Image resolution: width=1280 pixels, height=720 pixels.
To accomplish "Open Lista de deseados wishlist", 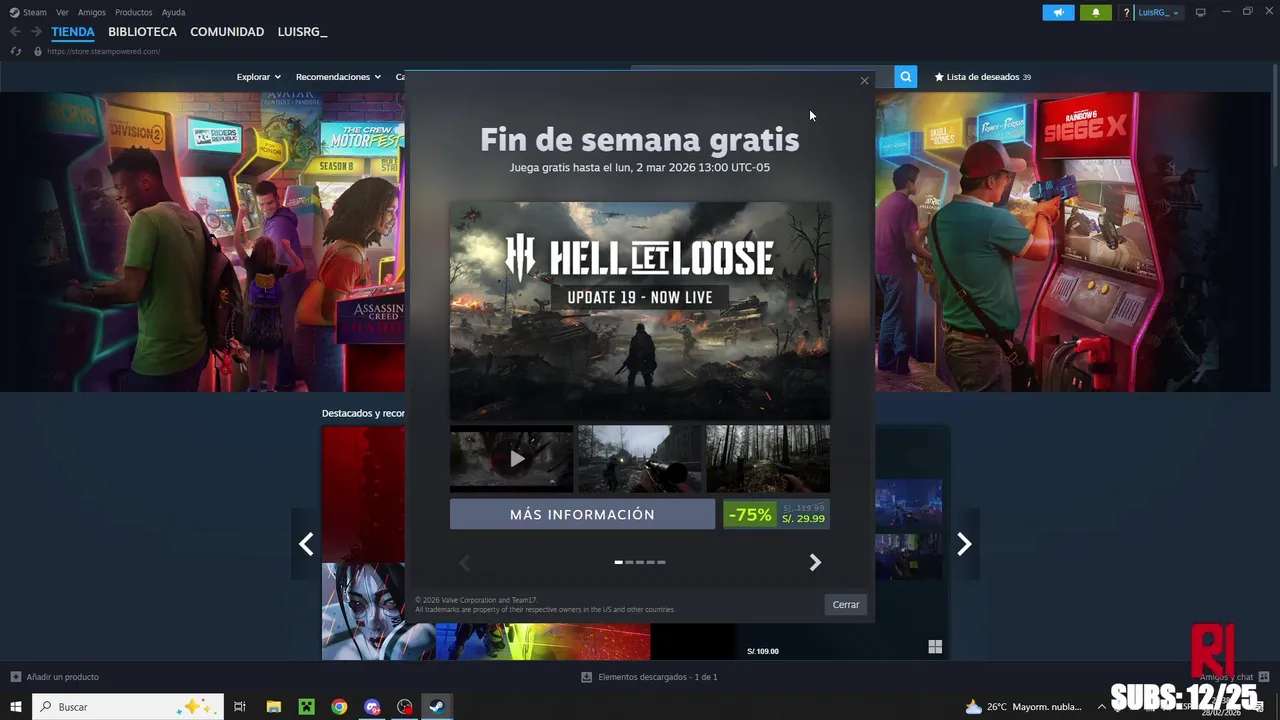I will tap(982, 77).
